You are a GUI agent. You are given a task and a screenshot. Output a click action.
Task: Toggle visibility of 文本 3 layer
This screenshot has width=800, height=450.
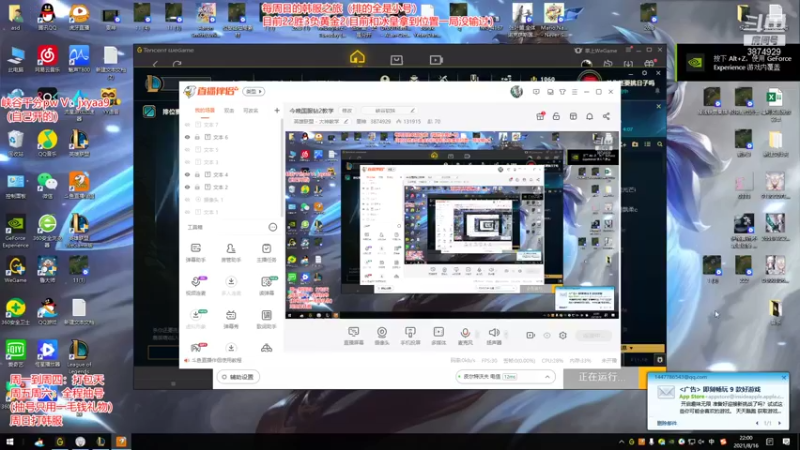[x=187, y=162]
